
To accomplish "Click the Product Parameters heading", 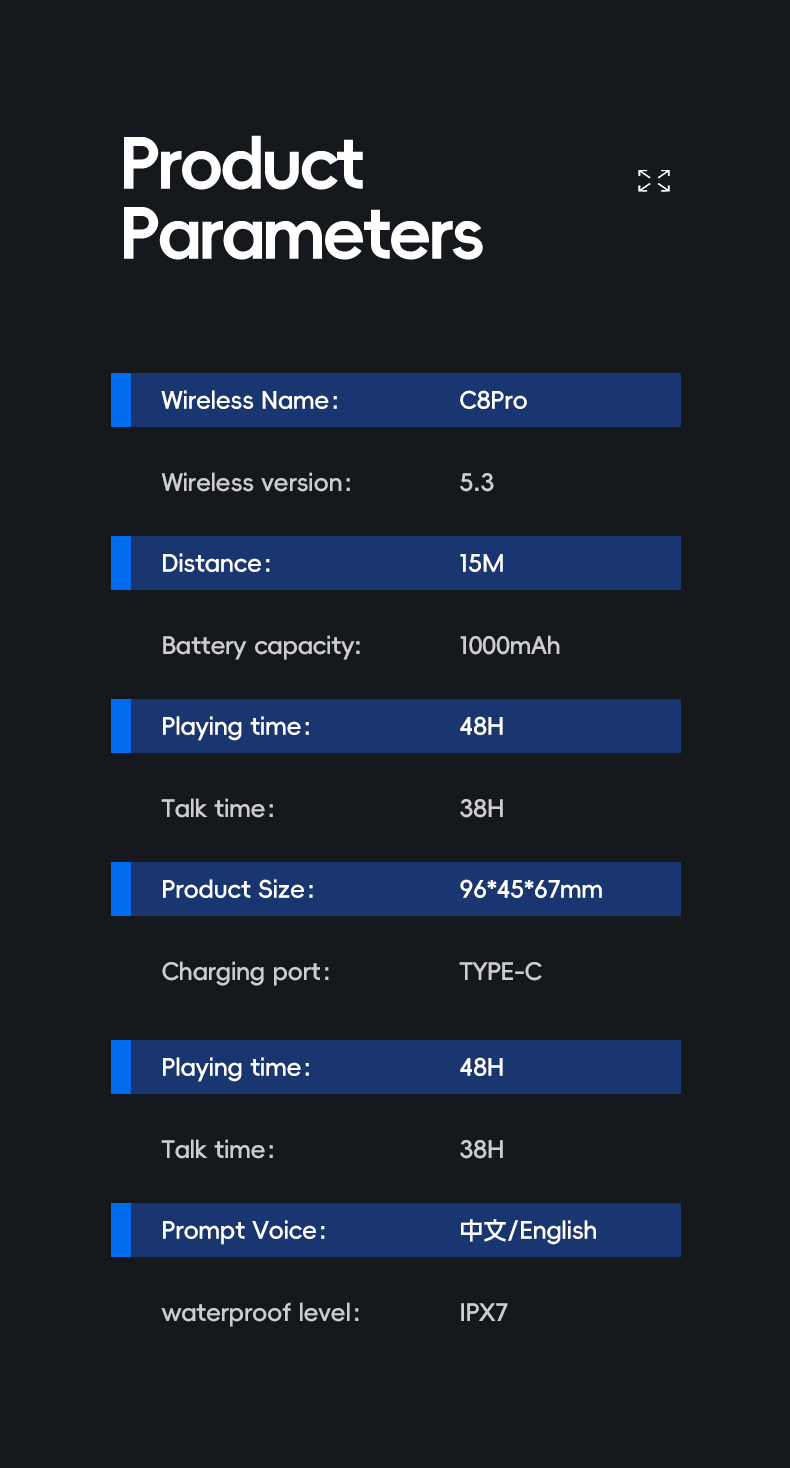I will 301,199.
